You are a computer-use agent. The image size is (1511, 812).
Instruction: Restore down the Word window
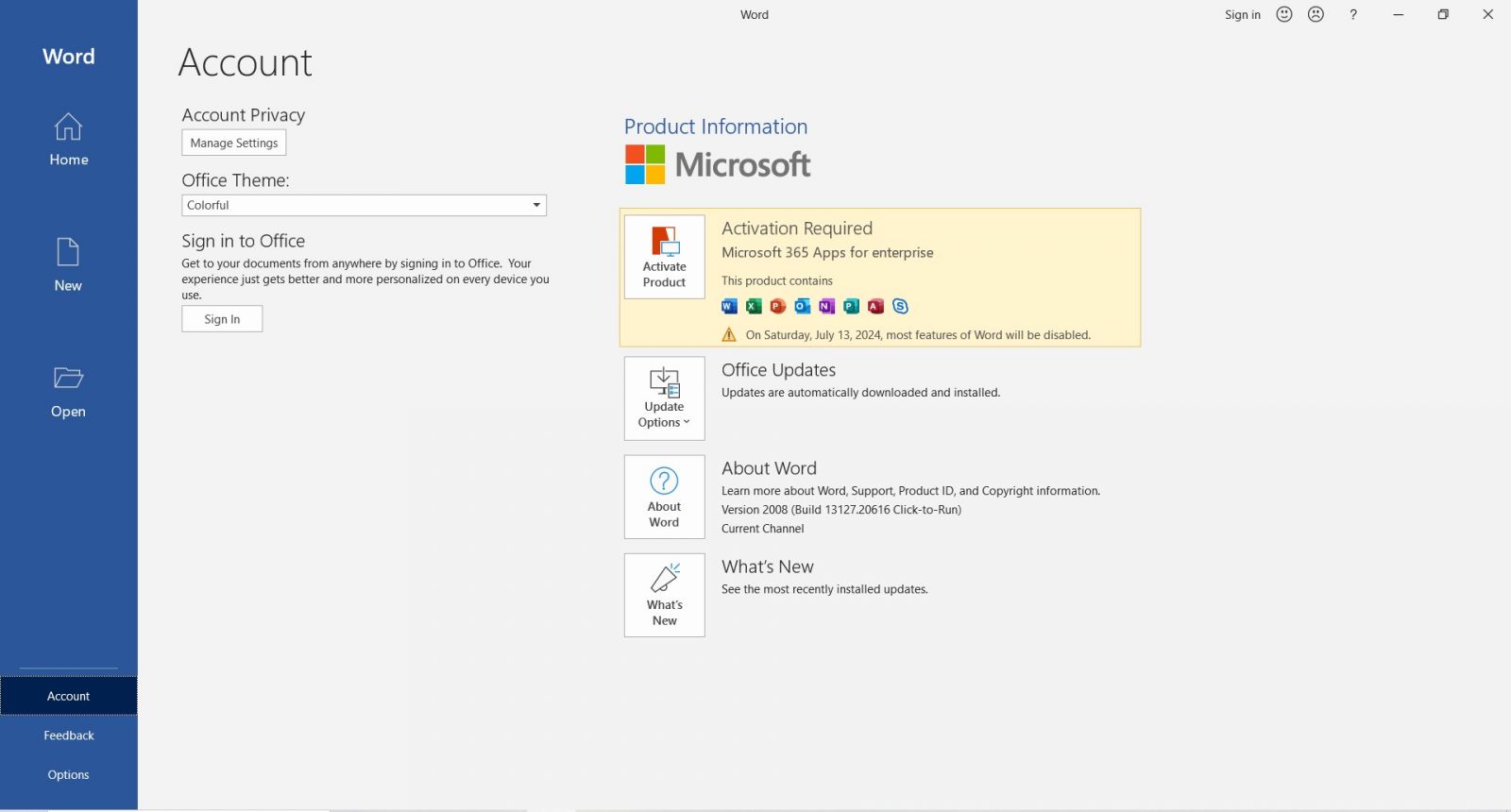(x=1443, y=14)
